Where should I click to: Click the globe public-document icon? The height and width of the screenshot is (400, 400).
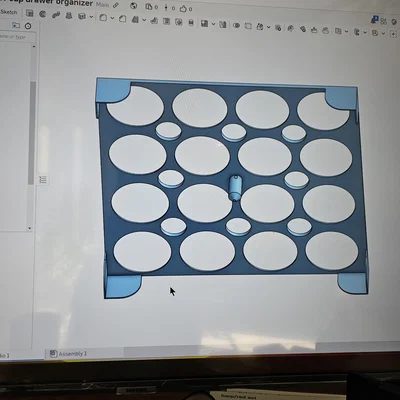[134, 6]
